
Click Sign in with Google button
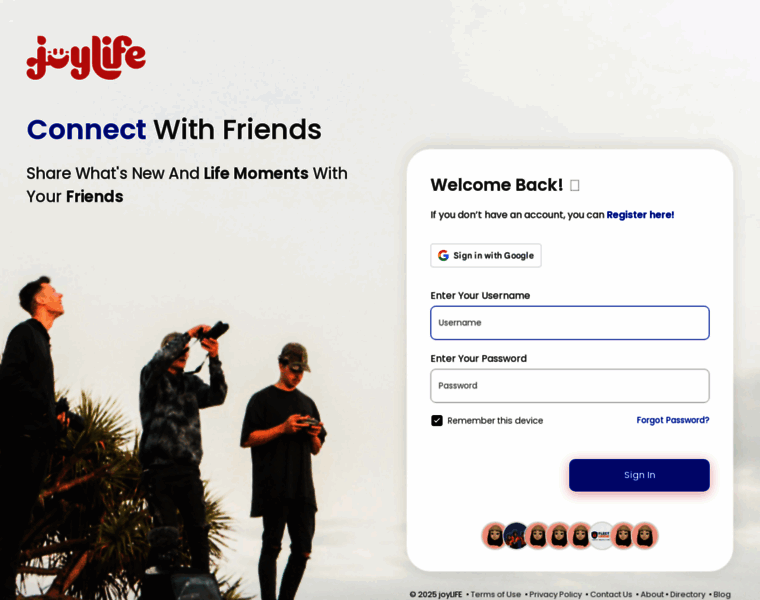click(486, 255)
